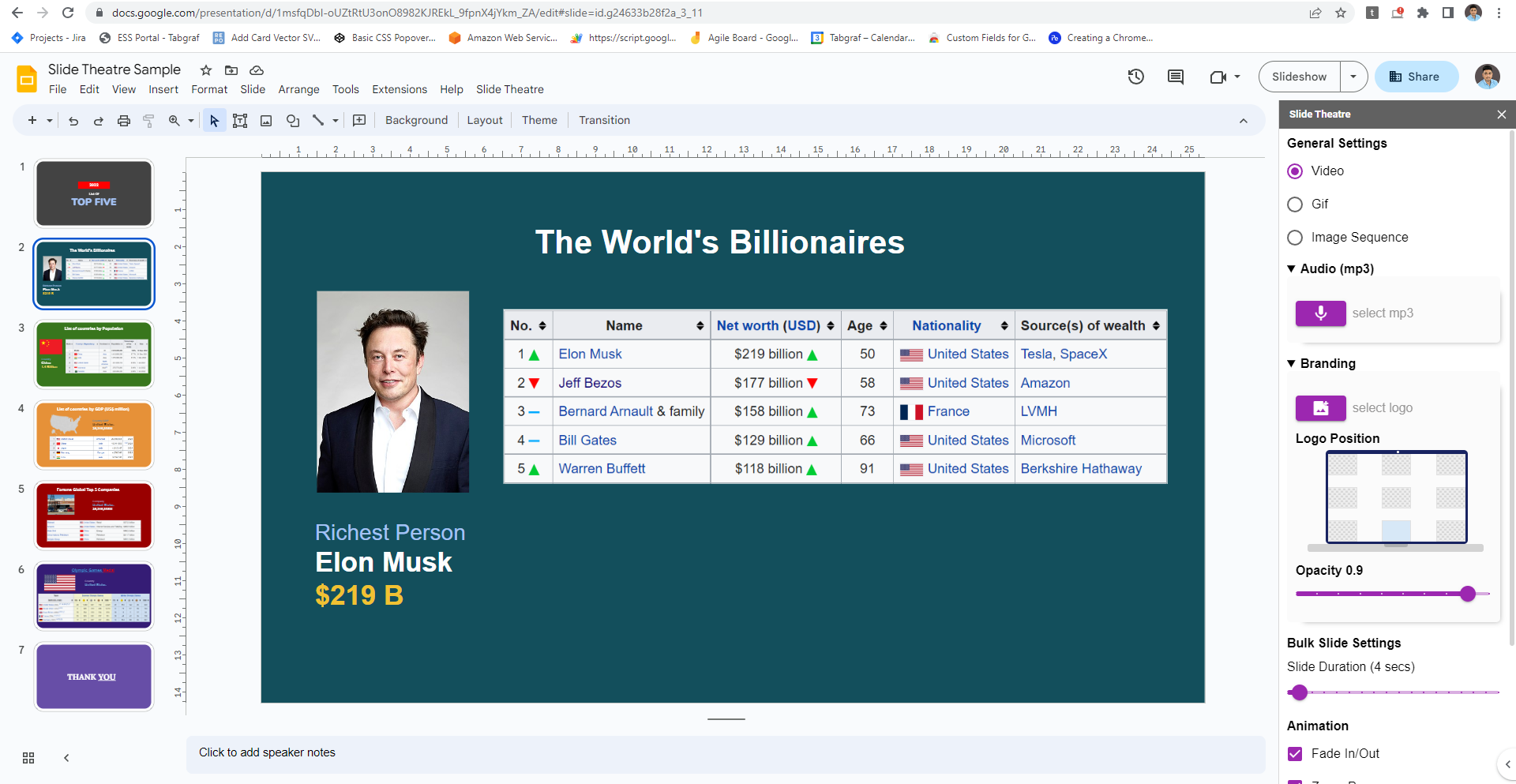This screenshot has height=784, width=1516.
Task: Click the Share button
Action: [1416, 77]
